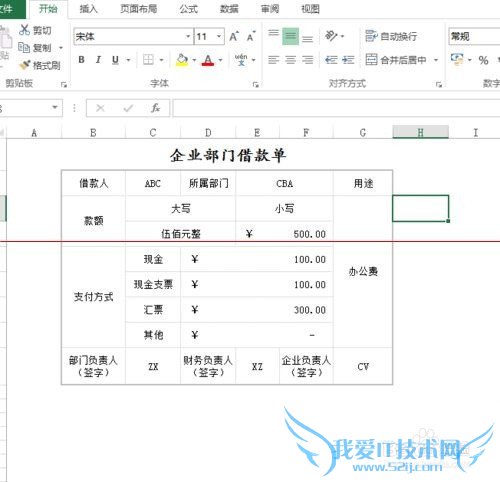This screenshot has width=500, height=482.
Task: Open Merge and Center dropdown arrow
Action: coord(436,60)
